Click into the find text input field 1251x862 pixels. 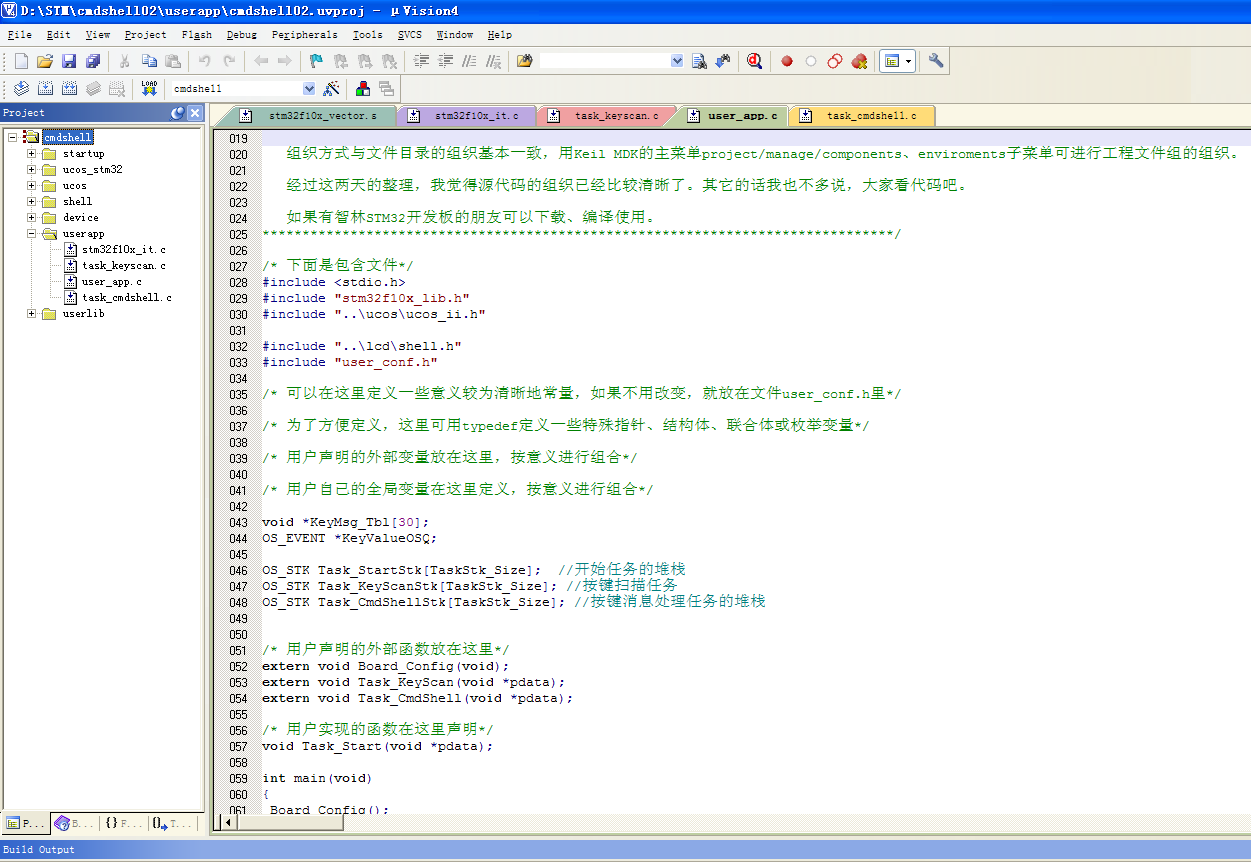pyautogui.click(x=604, y=61)
